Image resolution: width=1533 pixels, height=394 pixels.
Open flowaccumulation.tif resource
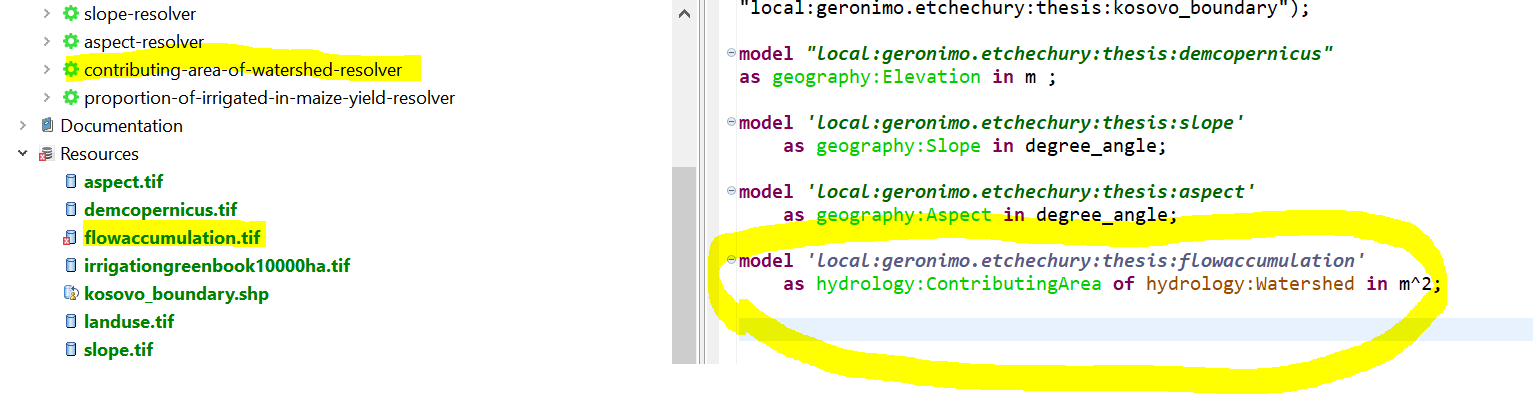tap(173, 238)
